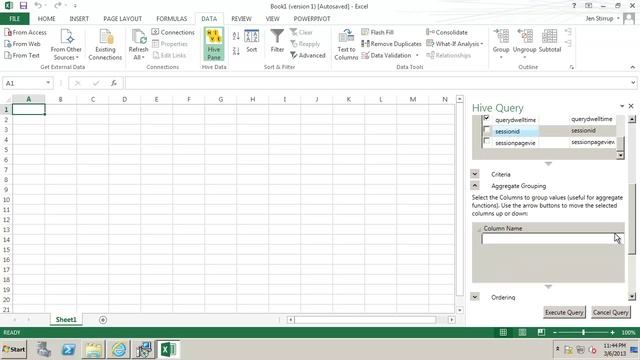Toggle the Filter funnel
640x360 pixels.
point(277,41)
